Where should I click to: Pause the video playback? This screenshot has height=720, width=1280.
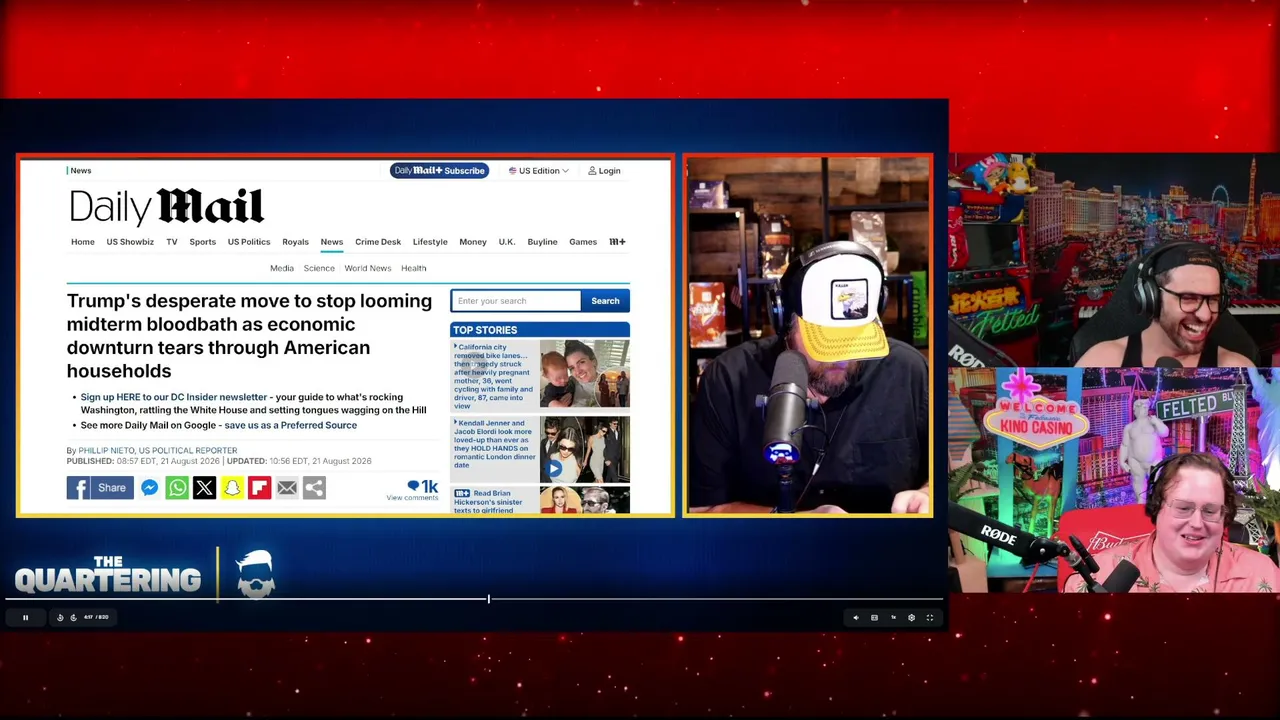click(x=25, y=618)
